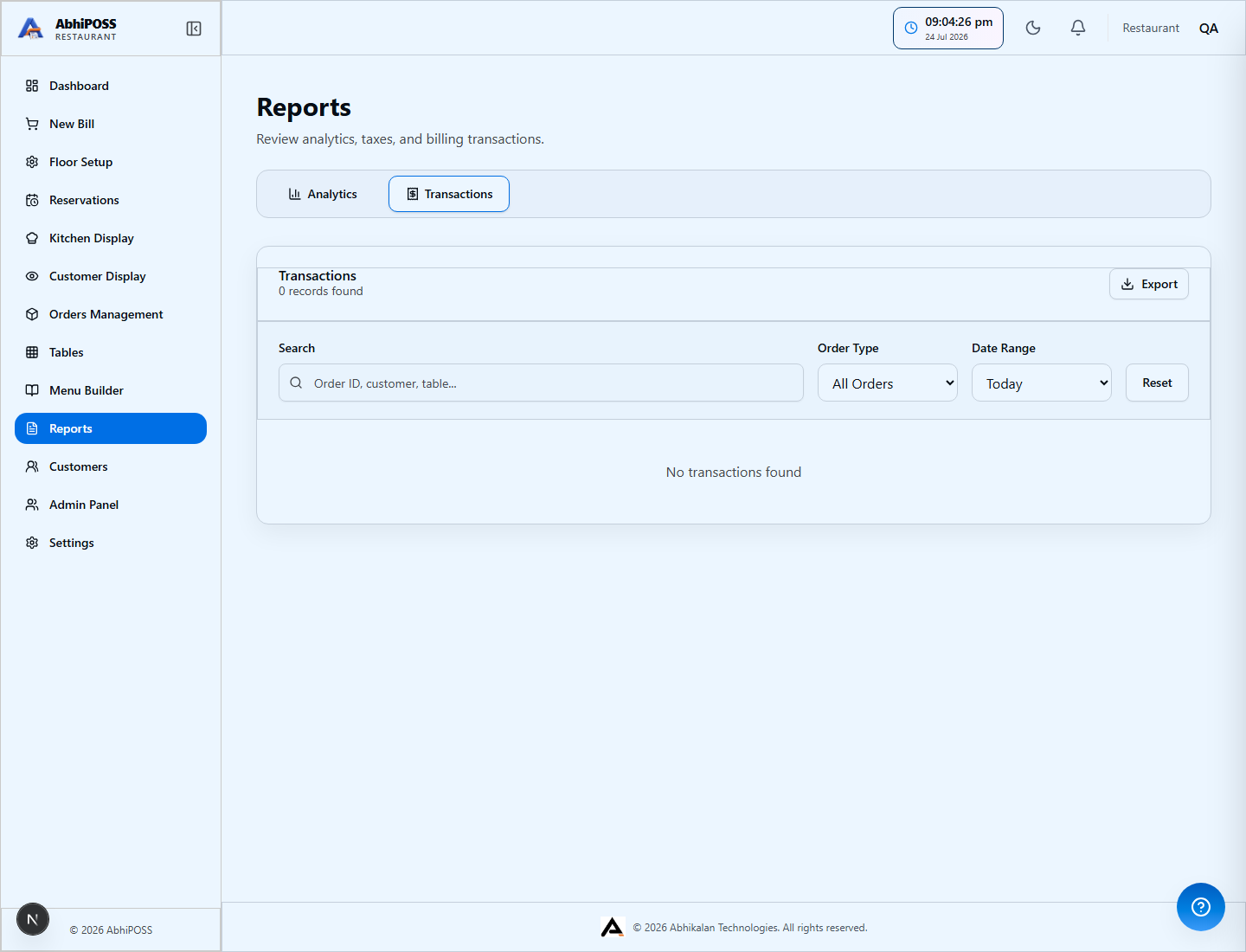Image resolution: width=1246 pixels, height=952 pixels.
Task: Click the Dashboard grid icon
Action: click(32, 86)
